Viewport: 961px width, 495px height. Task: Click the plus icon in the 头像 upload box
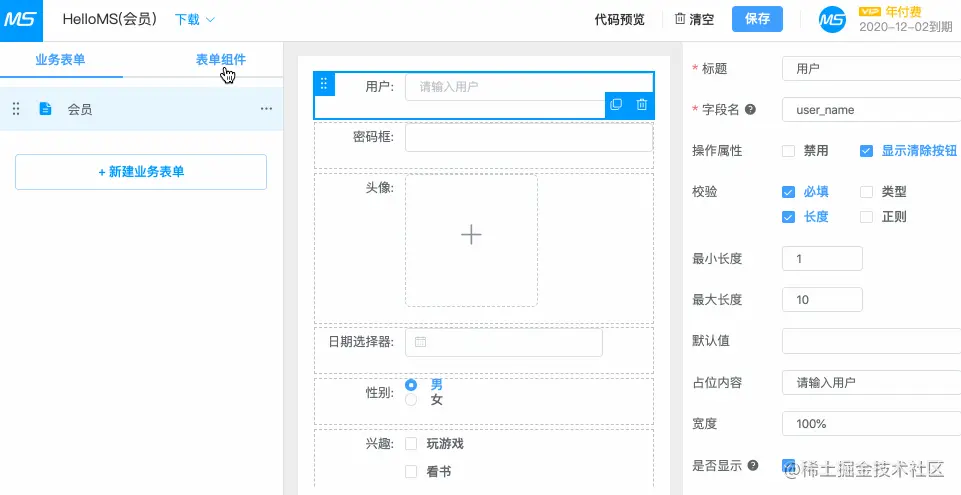pos(471,235)
